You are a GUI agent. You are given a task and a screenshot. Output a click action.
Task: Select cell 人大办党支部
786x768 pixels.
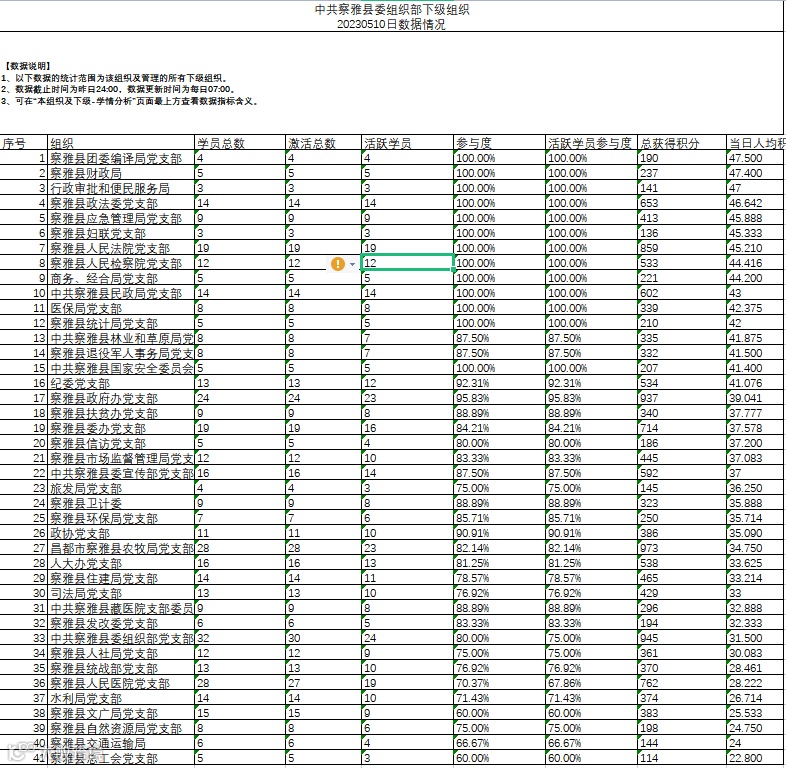click(x=121, y=563)
